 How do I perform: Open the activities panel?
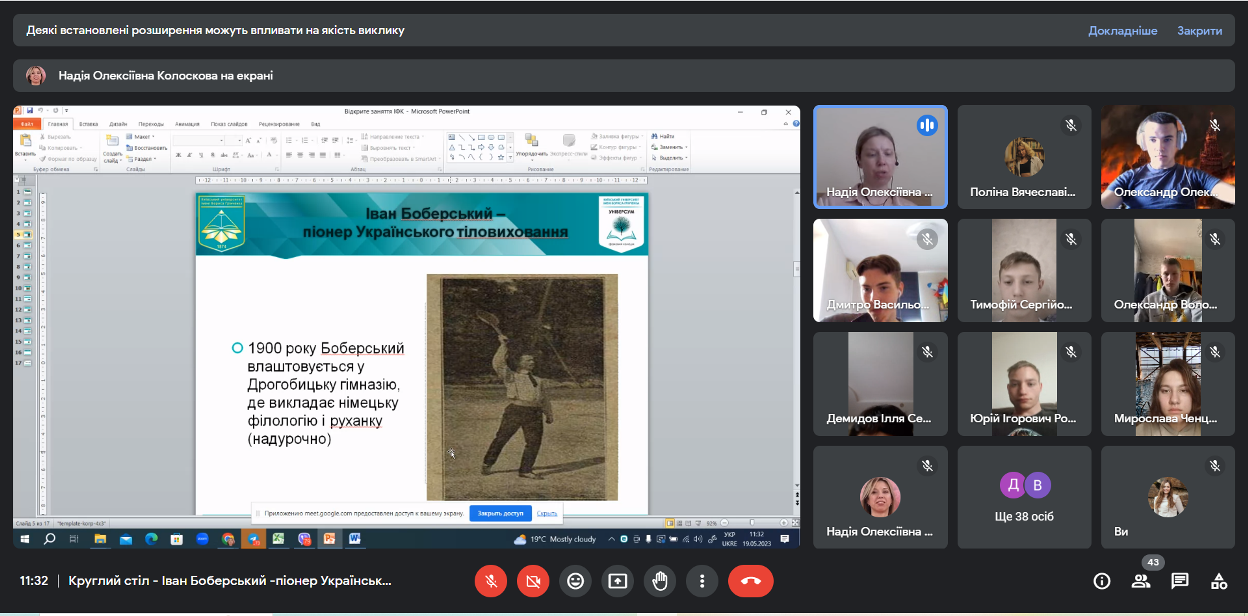tap(1219, 581)
